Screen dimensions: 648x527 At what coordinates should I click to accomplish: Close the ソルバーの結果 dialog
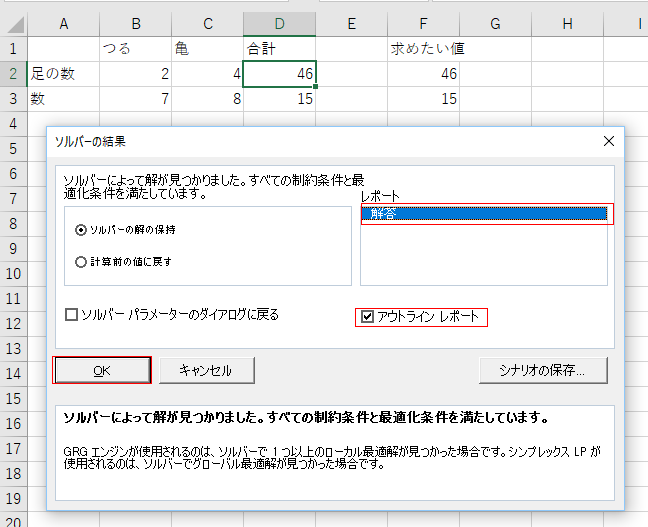(608, 141)
